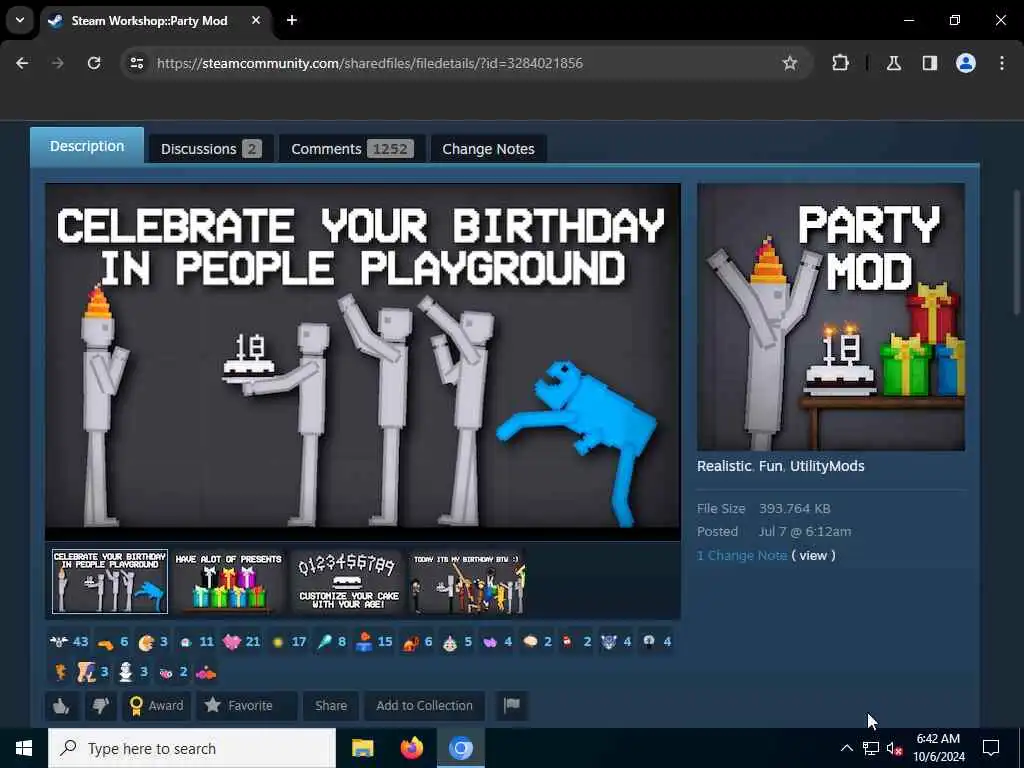Select the last pink-orange award in second row
Viewport: 1024px width, 768px height.
206,672
